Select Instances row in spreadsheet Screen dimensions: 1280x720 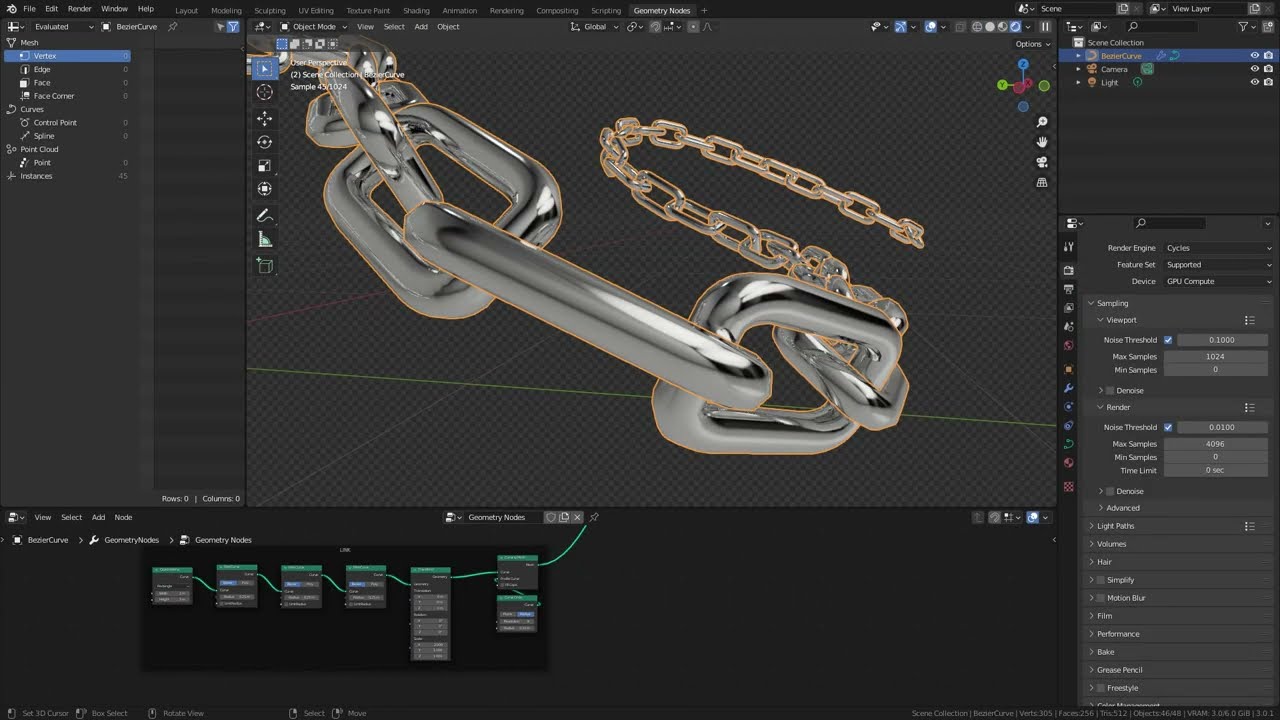click(x=67, y=176)
